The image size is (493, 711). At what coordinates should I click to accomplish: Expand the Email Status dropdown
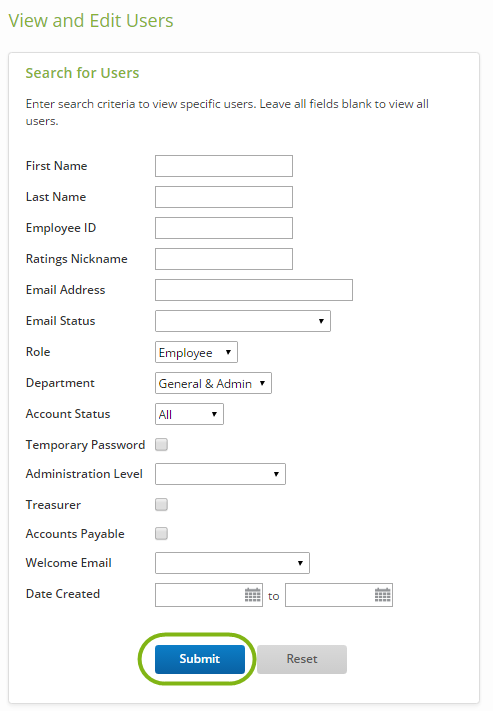(x=243, y=321)
